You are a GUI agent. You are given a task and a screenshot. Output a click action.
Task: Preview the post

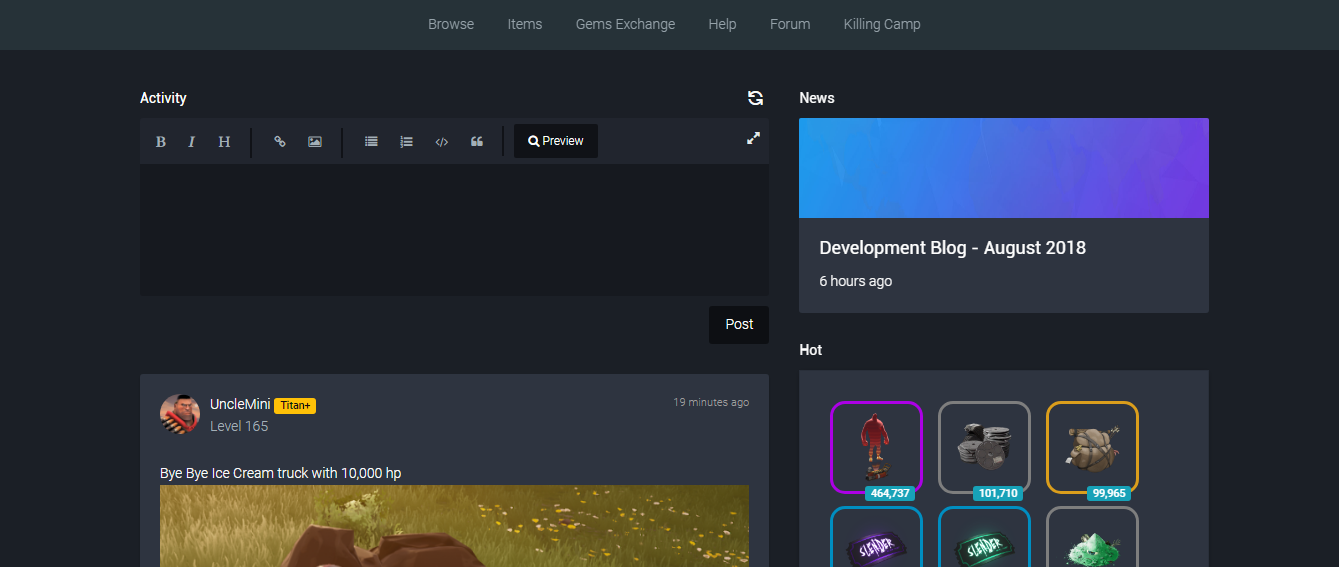click(x=556, y=141)
